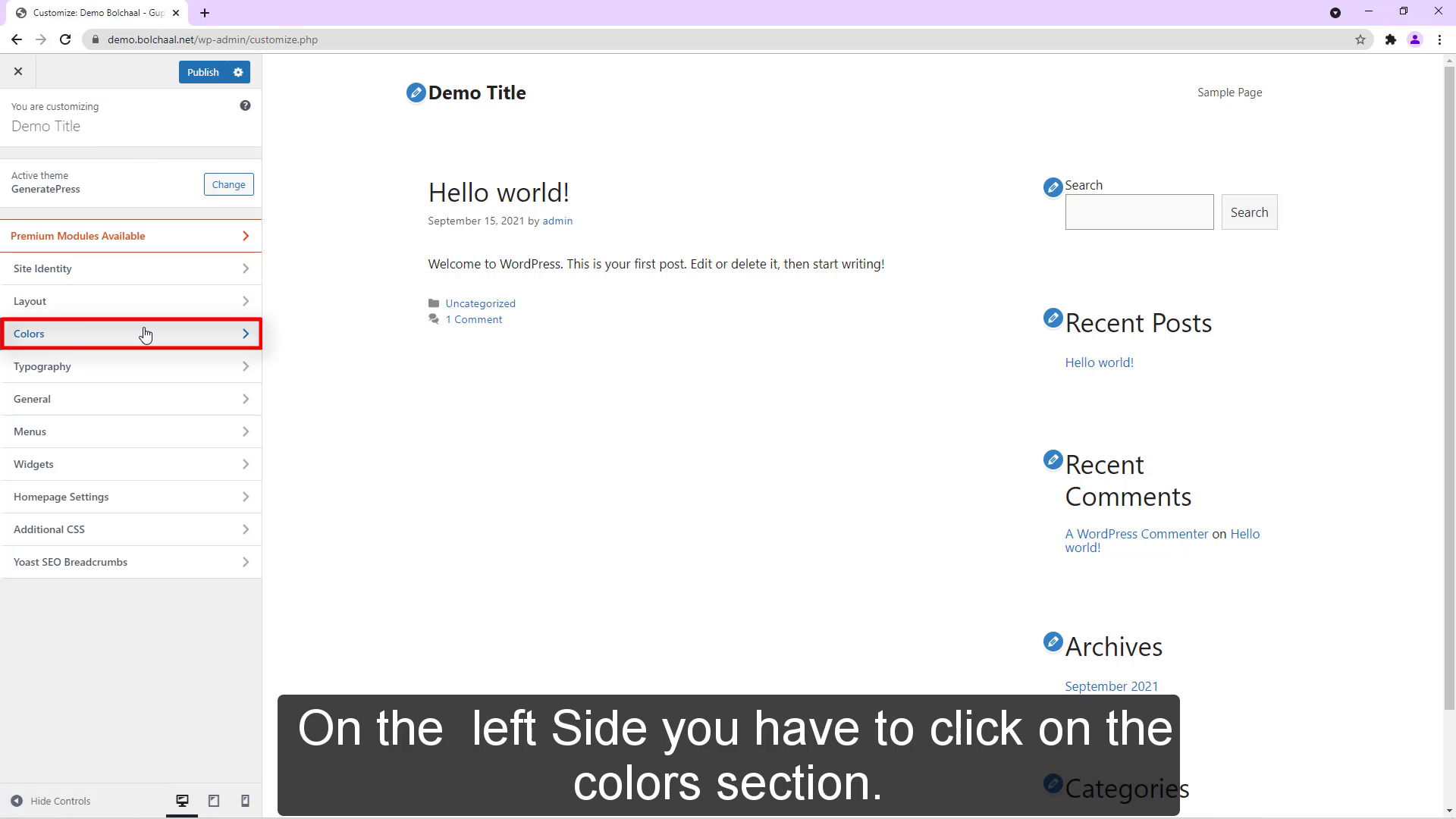
Task: Click in the search input field
Action: (1139, 212)
